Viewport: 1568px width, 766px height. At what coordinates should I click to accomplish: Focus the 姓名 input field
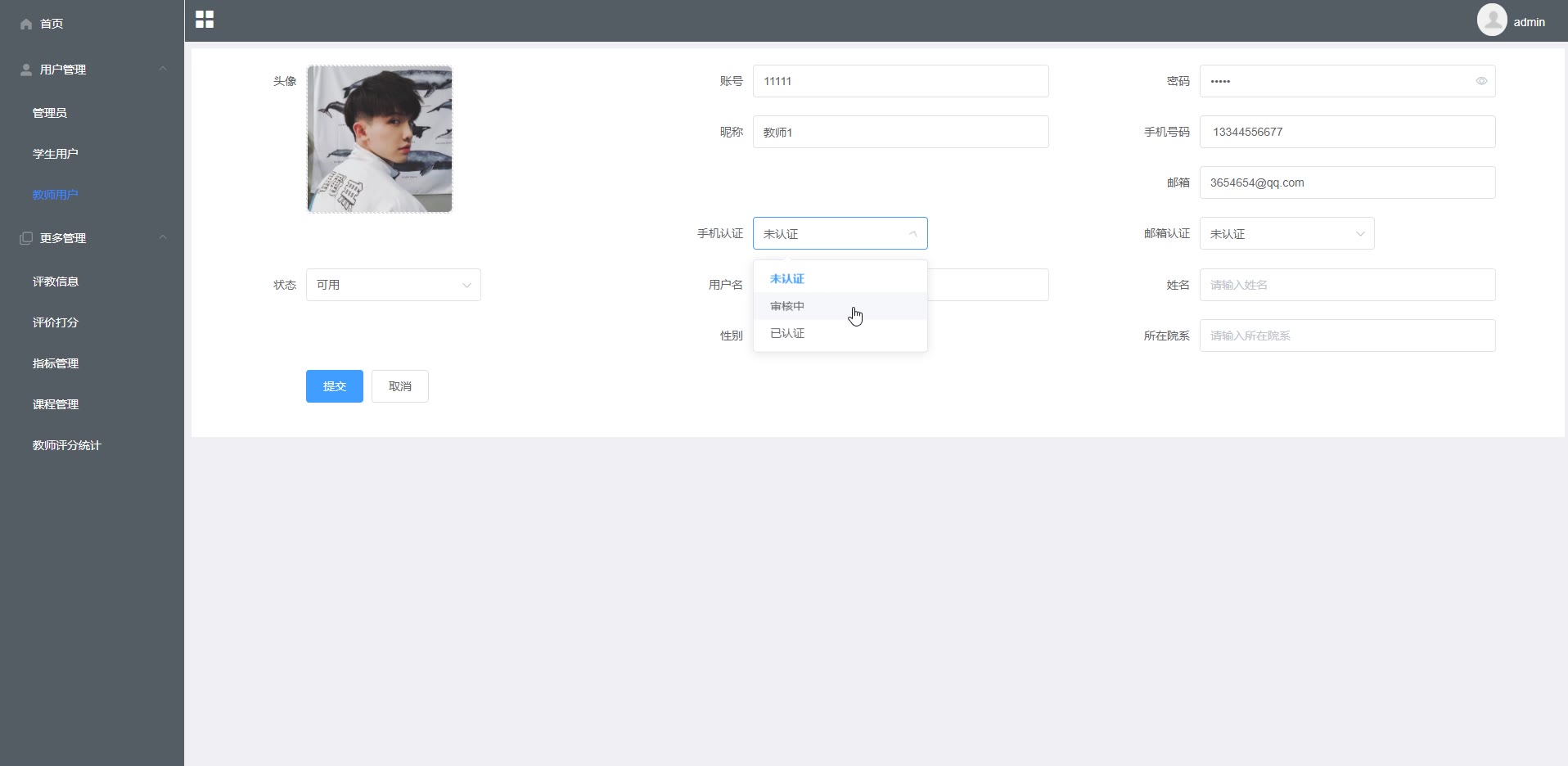pos(1348,285)
